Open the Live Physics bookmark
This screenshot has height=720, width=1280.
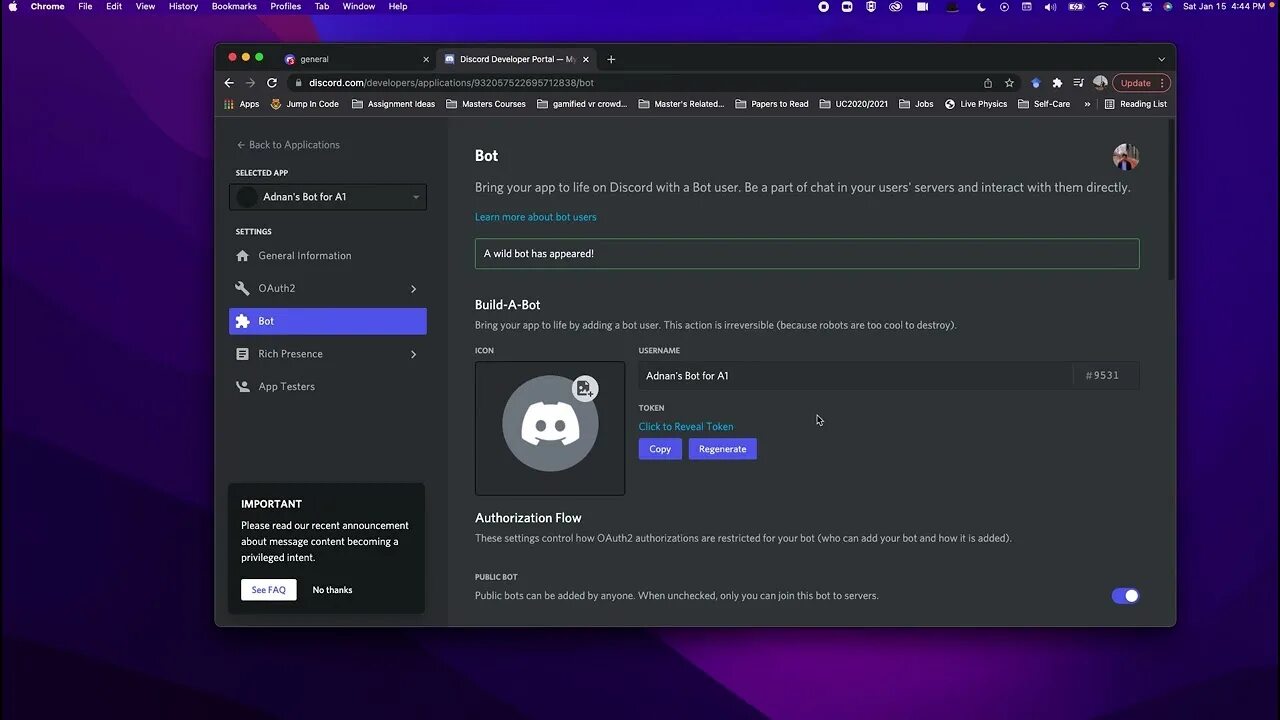click(976, 104)
